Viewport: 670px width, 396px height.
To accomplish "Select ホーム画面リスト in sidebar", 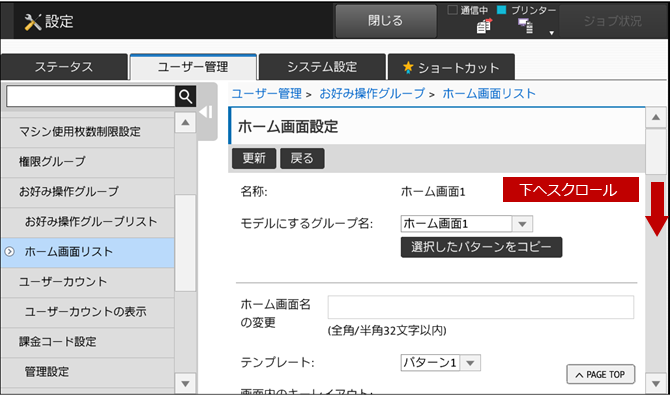I will pyautogui.click(x=88, y=252).
